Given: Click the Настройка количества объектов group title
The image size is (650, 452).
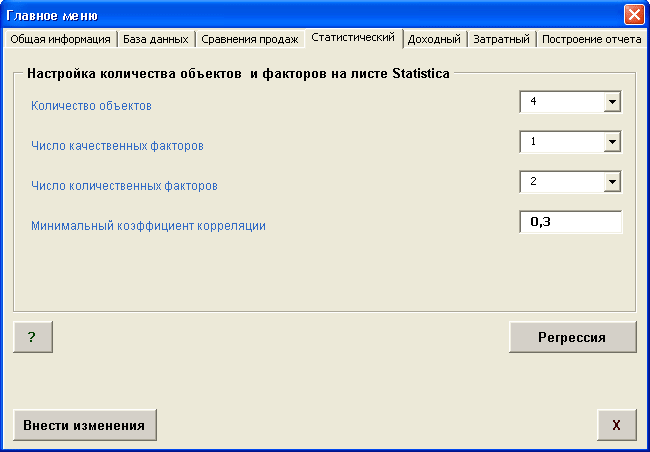Looking at the screenshot, I should [238, 74].
